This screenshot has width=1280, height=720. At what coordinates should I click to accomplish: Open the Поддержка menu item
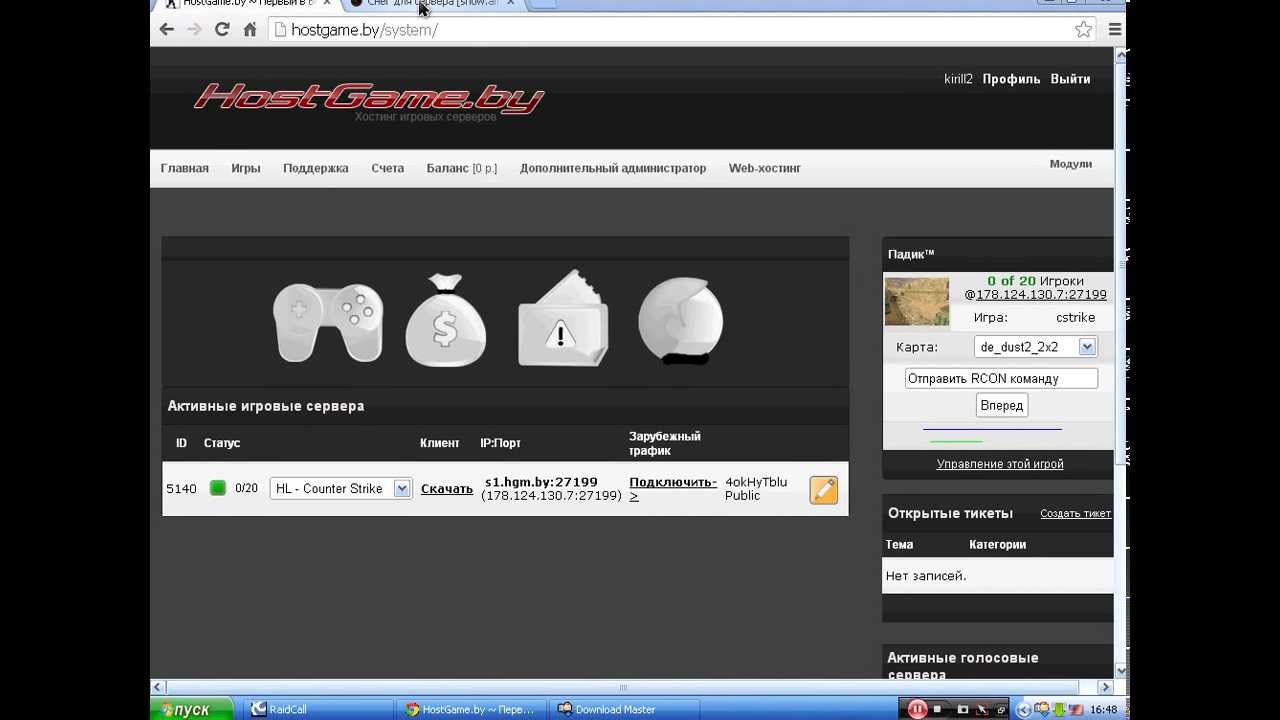pyautogui.click(x=316, y=168)
